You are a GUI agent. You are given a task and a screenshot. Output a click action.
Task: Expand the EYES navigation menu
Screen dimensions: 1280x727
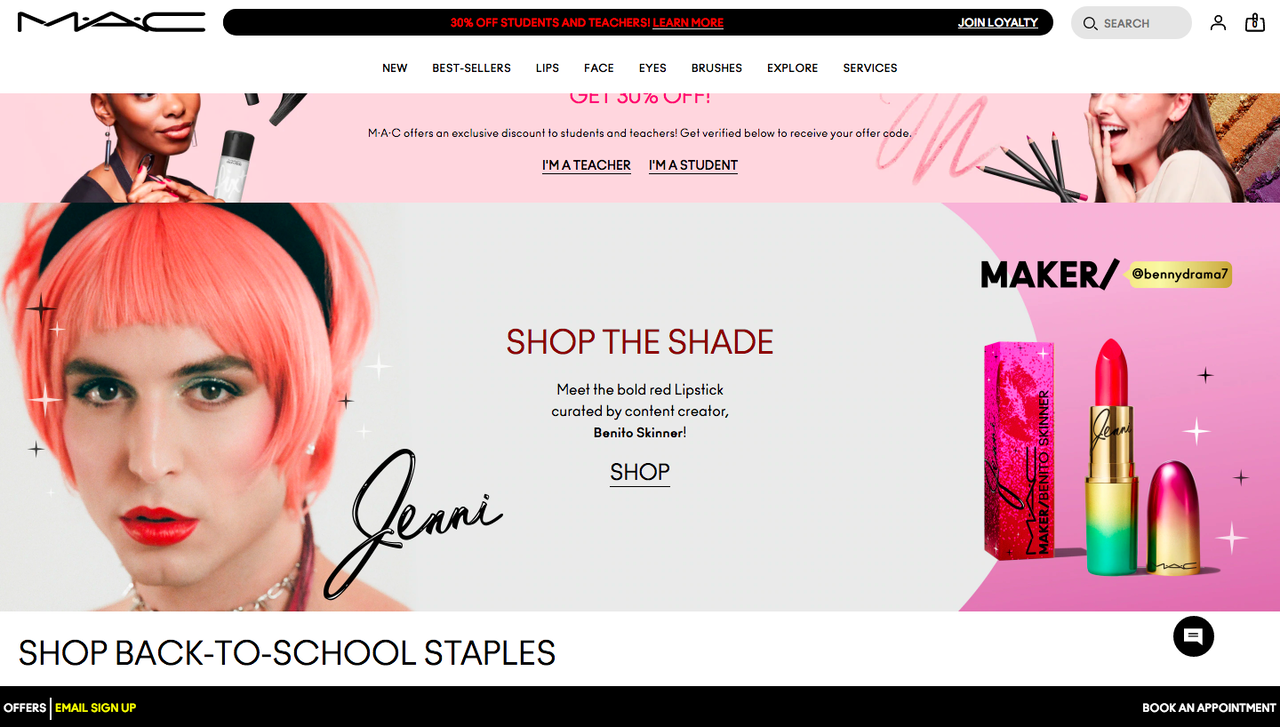(x=652, y=68)
